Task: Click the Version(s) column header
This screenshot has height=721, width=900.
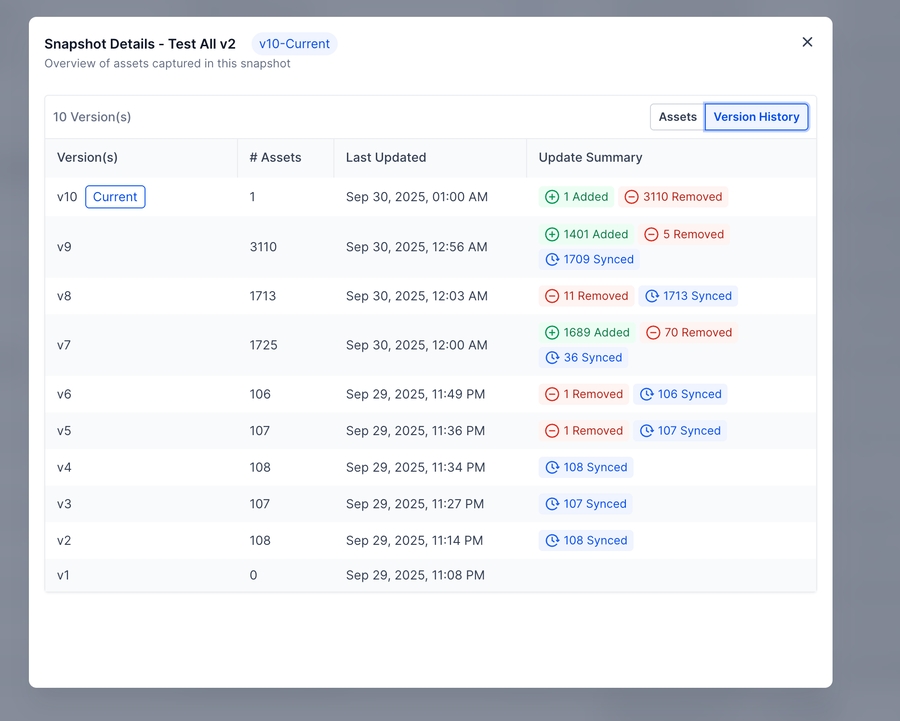Action: pyautogui.click(x=87, y=157)
